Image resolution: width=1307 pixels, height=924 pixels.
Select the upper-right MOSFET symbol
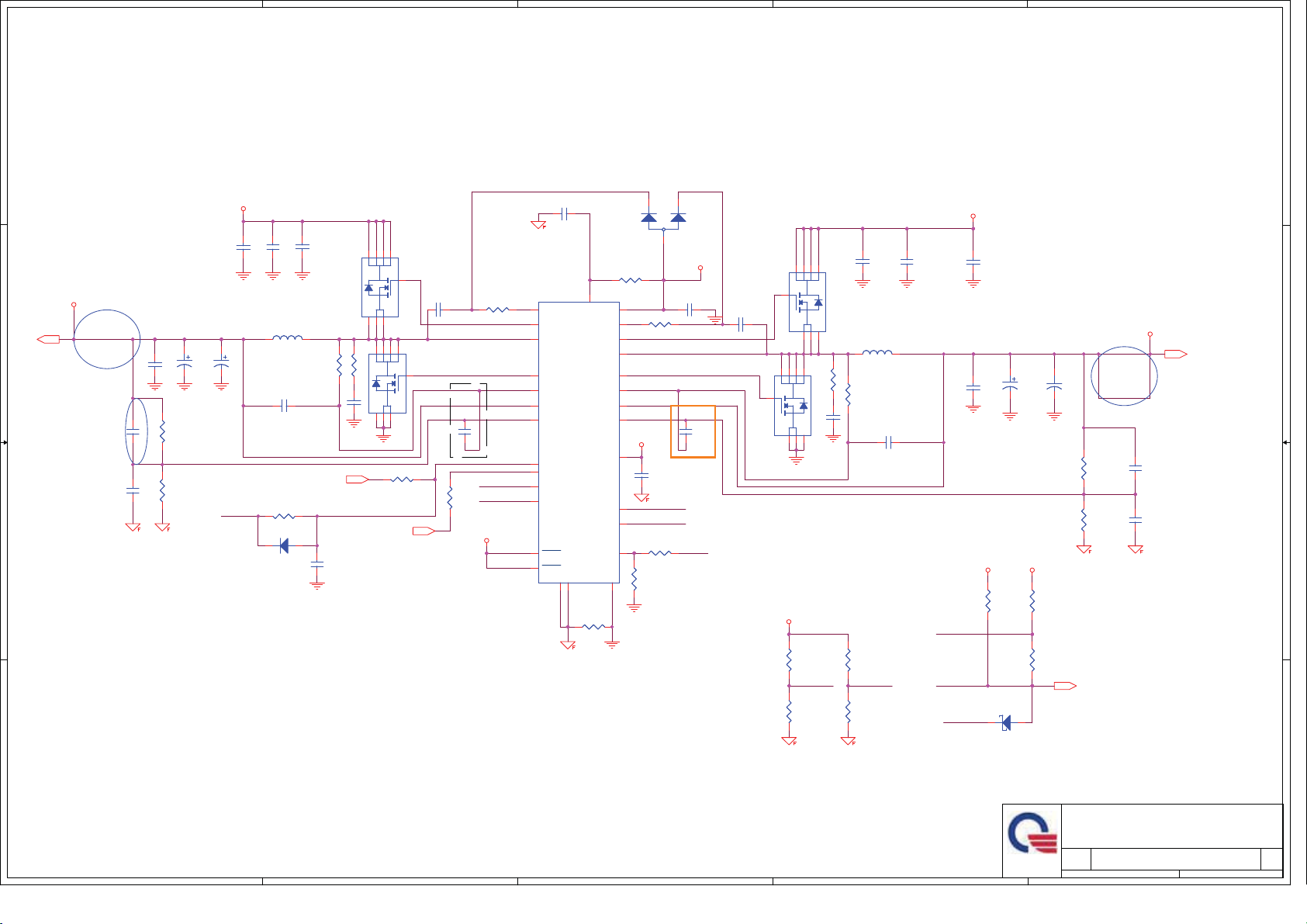[x=807, y=302]
